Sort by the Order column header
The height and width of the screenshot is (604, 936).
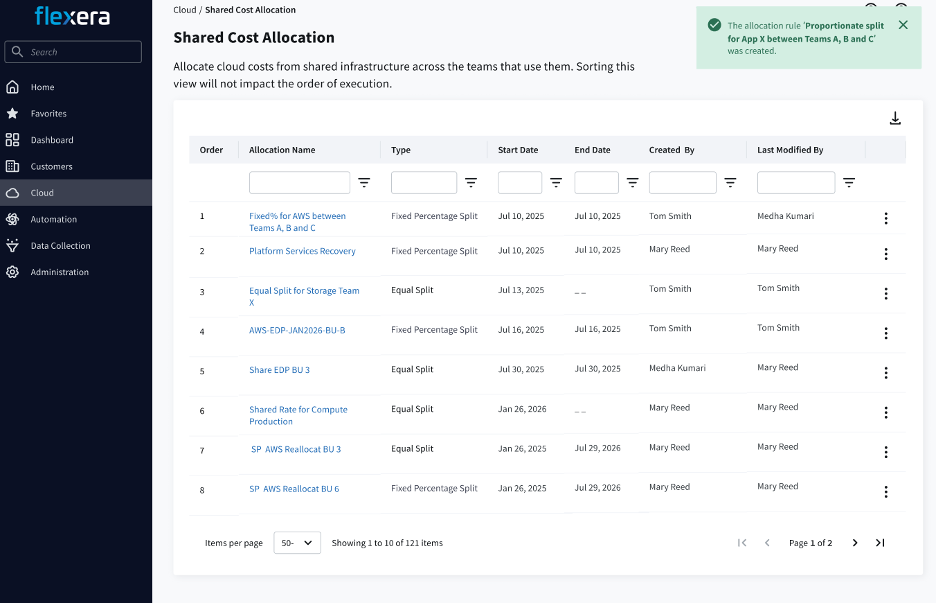[211, 150]
